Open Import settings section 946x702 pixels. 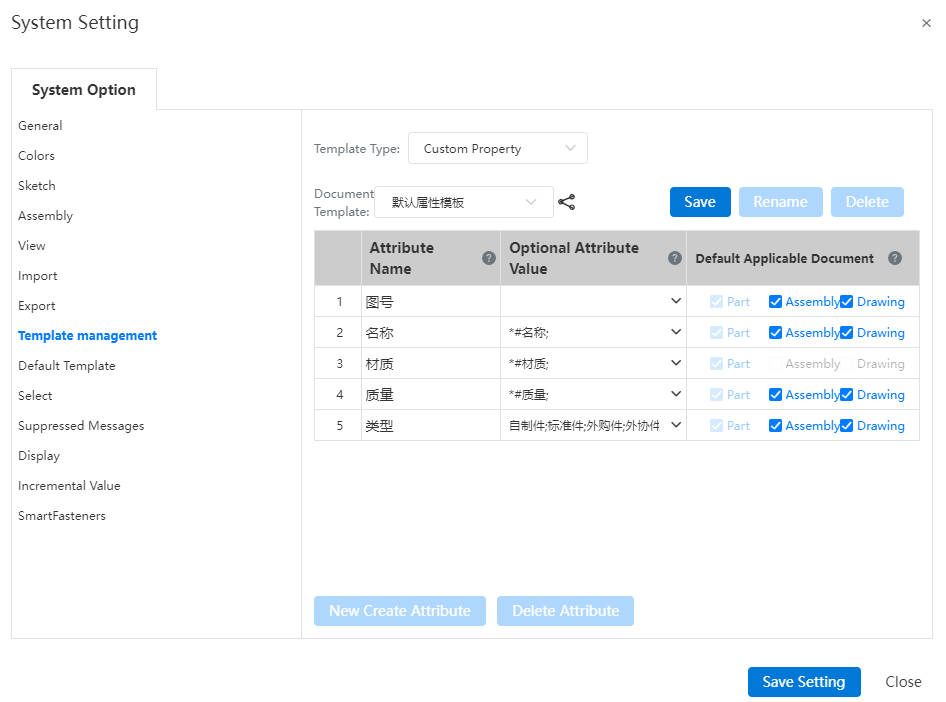[37, 276]
